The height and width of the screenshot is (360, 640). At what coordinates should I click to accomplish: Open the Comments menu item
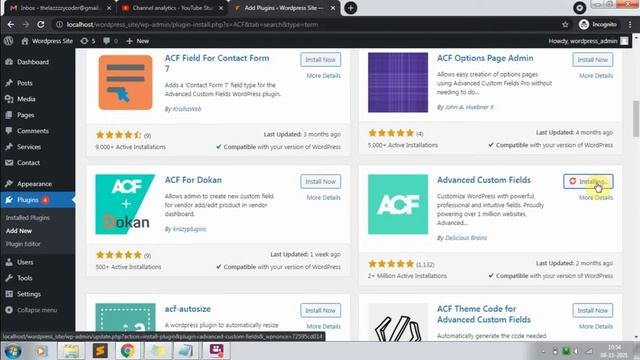pyautogui.click(x=33, y=131)
